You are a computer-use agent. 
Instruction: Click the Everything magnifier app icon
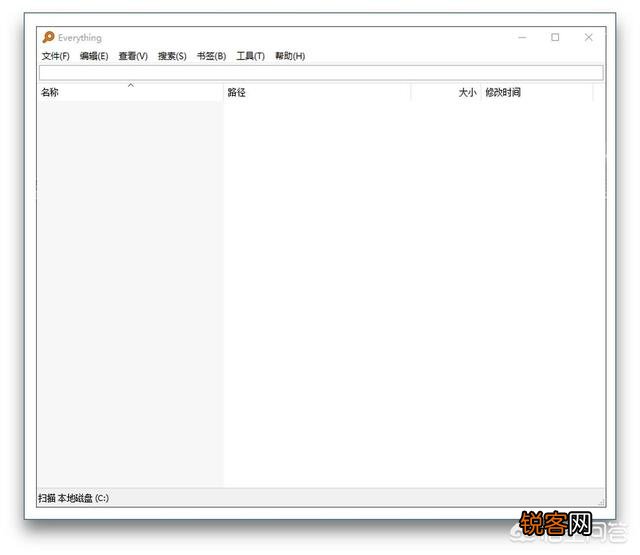point(48,37)
